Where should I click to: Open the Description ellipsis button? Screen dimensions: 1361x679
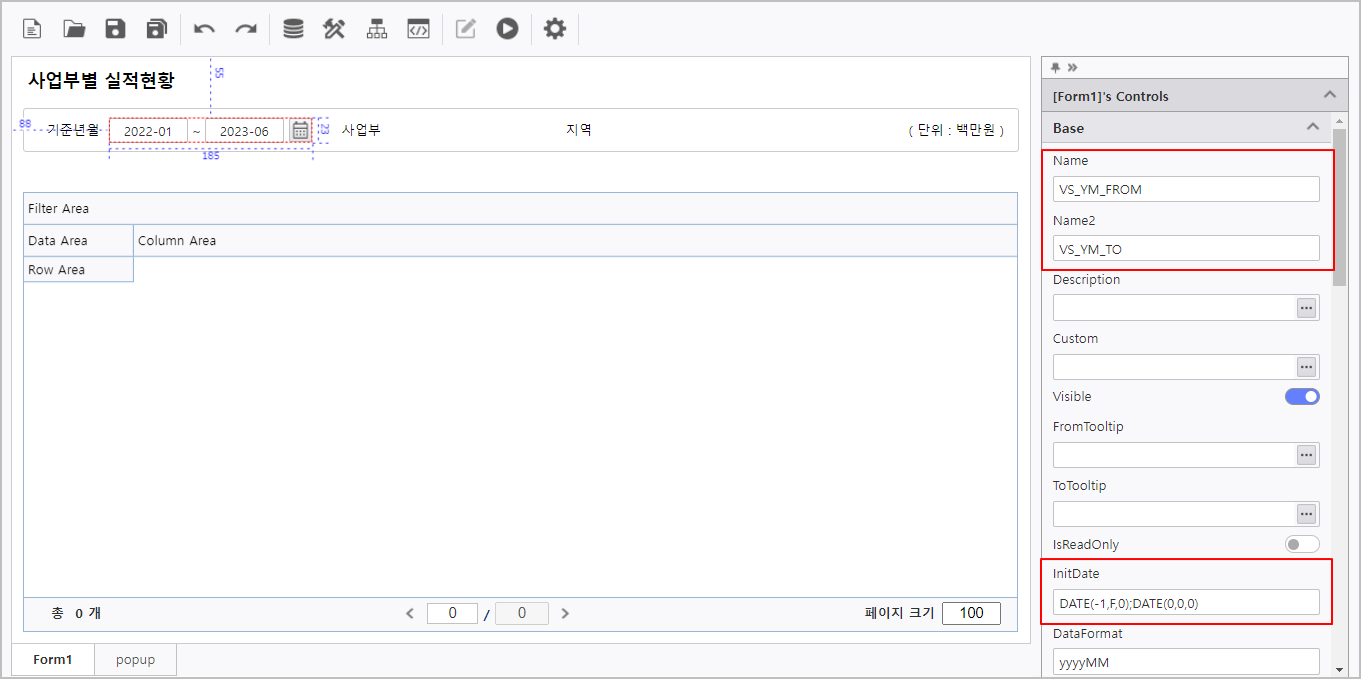coord(1306,308)
